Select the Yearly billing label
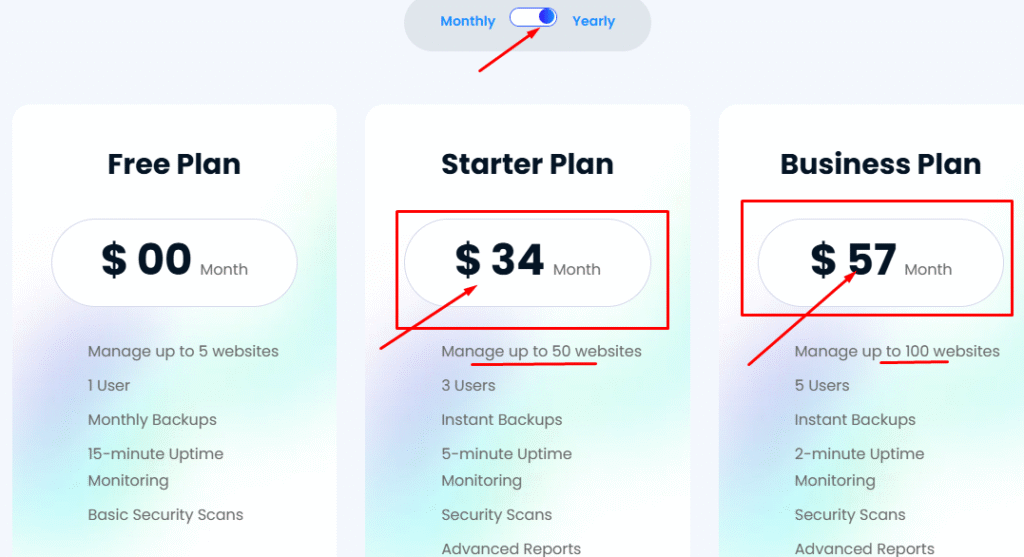 (x=594, y=21)
